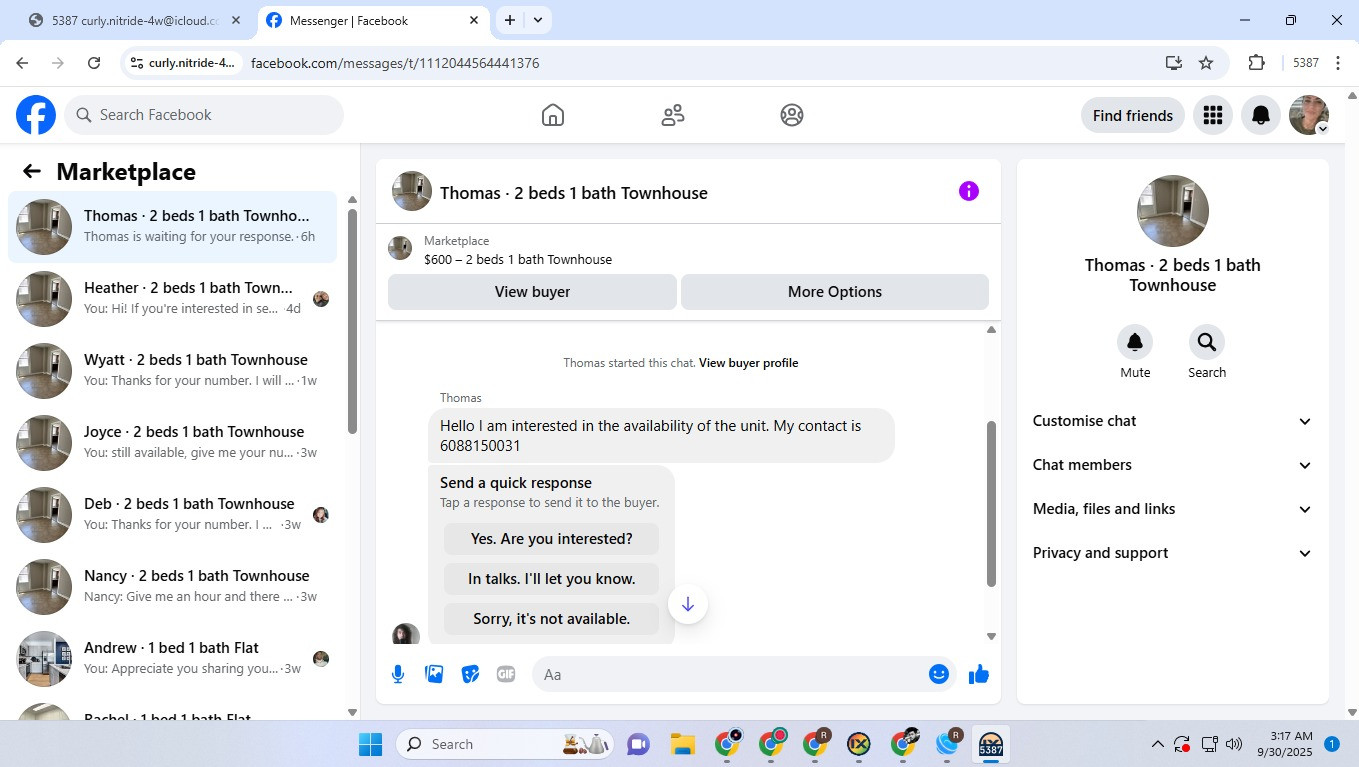
Task: Send a thumbs-up like
Action: pos(979,674)
